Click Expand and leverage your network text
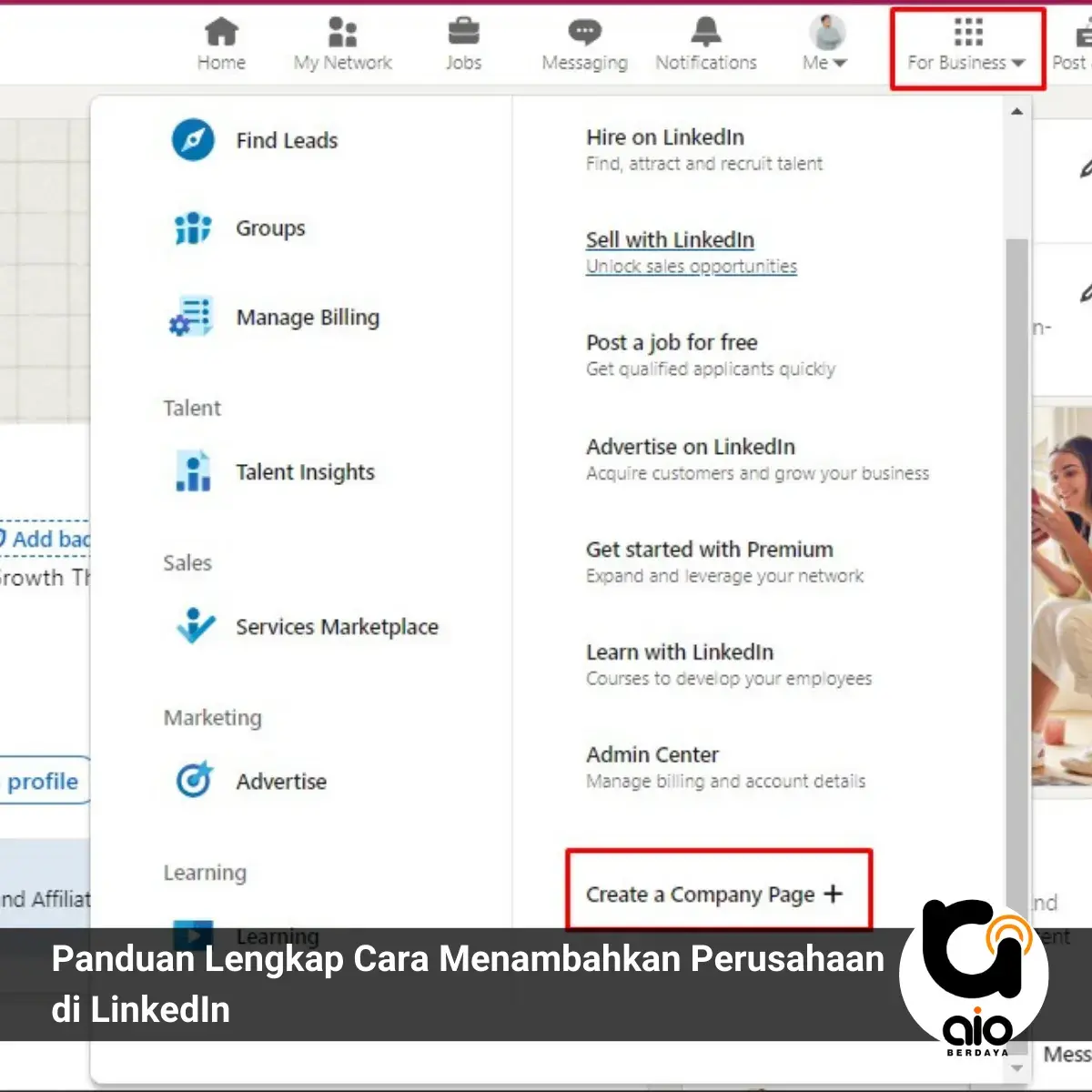1092x1092 pixels. coord(725,576)
